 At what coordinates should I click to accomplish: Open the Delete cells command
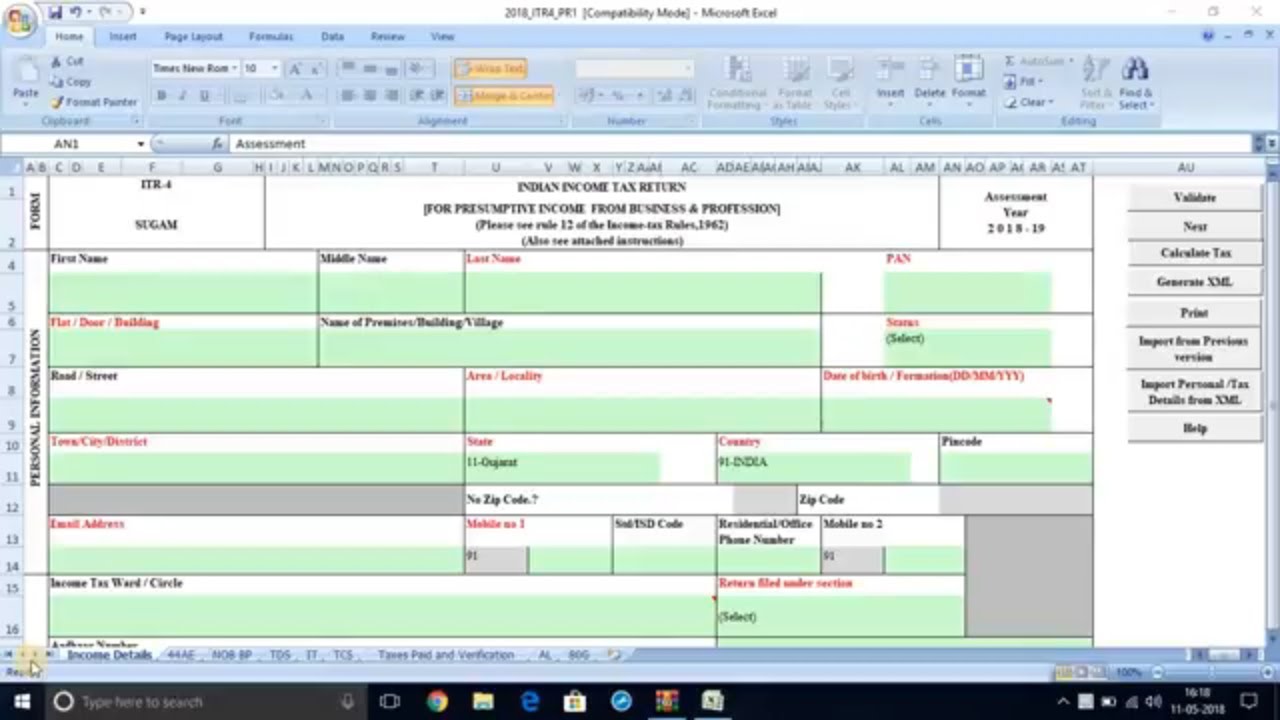click(929, 80)
